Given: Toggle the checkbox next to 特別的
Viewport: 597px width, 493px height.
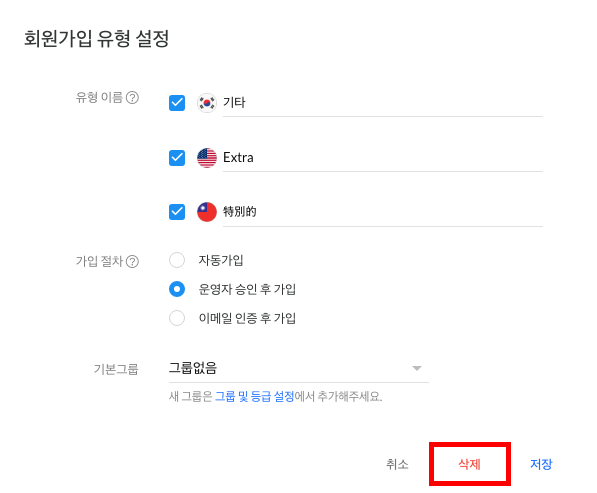Looking at the screenshot, I should [177, 212].
